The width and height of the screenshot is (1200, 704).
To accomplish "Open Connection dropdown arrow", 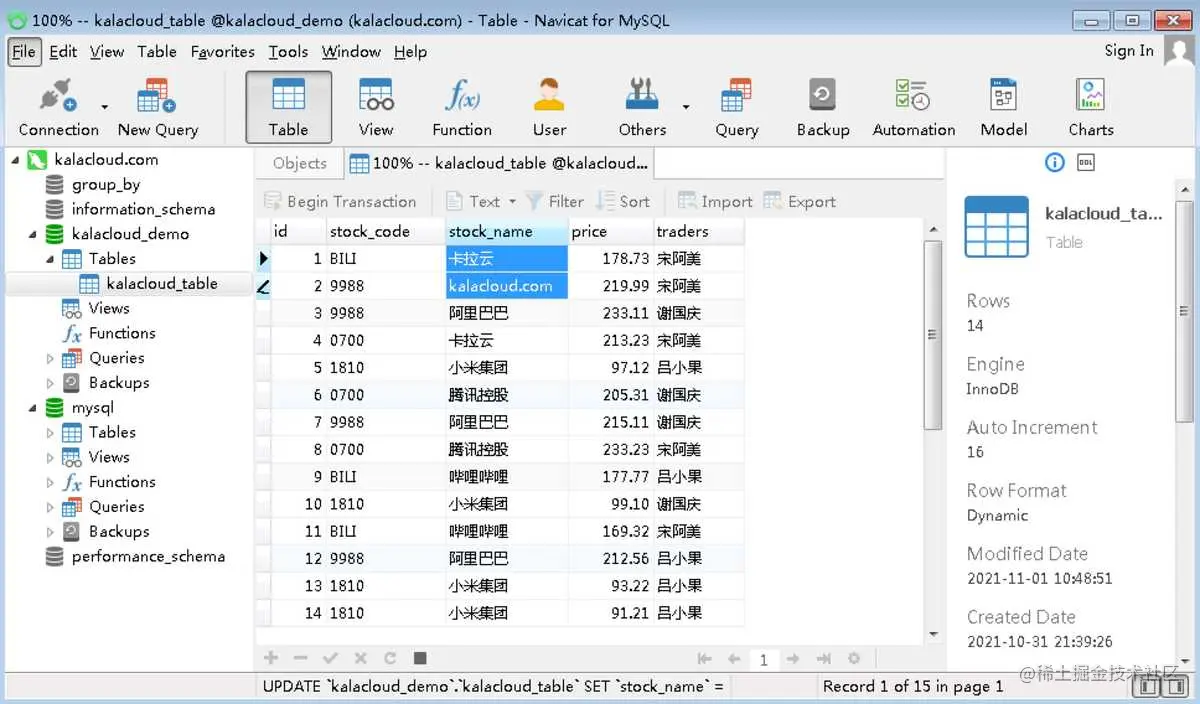I will [x=104, y=106].
